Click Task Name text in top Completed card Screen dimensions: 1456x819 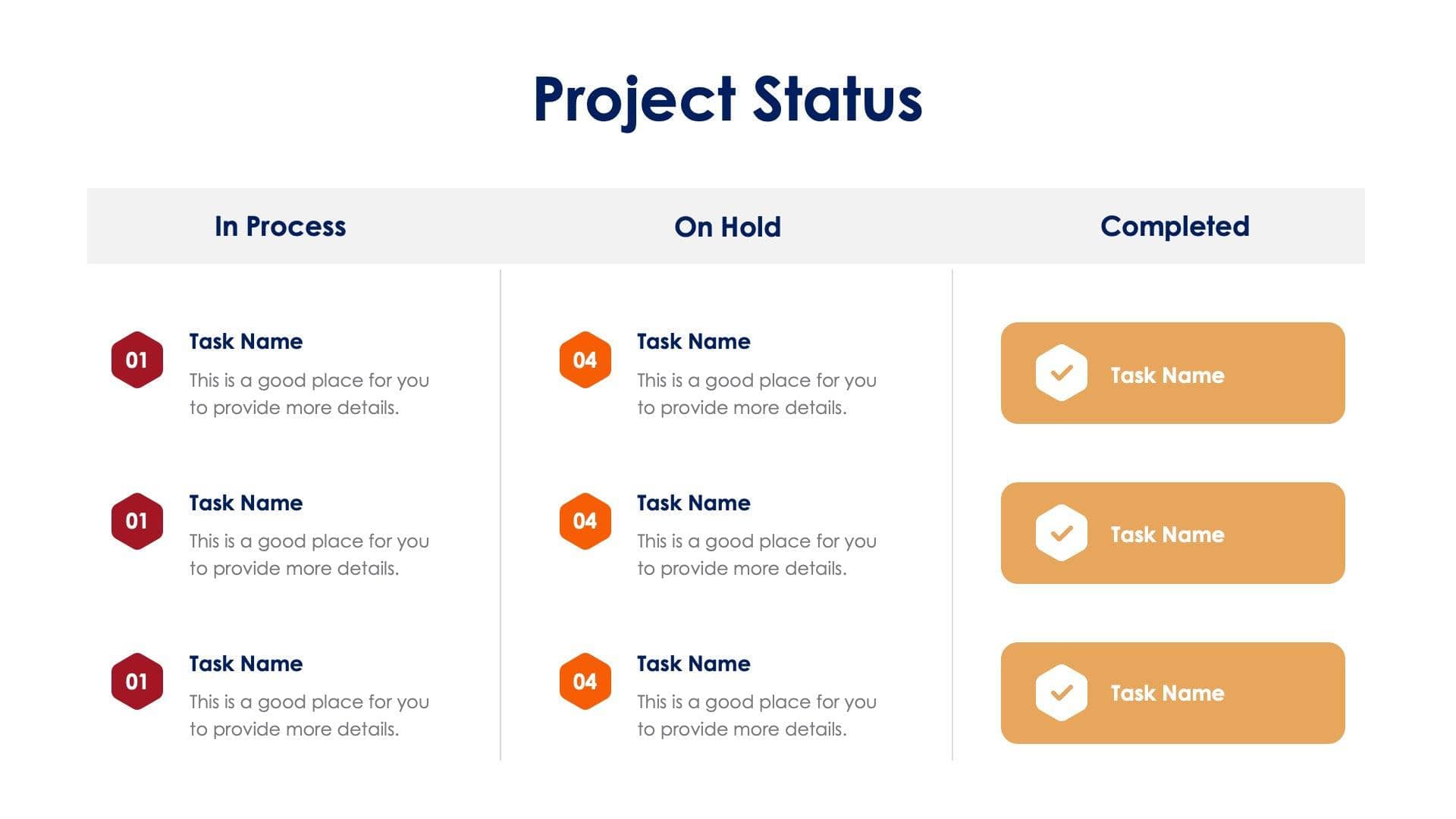tap(1167, 375)
